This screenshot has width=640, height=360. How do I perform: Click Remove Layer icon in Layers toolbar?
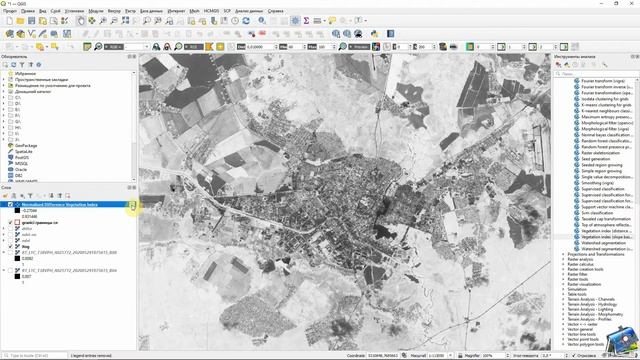click(x=68, y=196)
